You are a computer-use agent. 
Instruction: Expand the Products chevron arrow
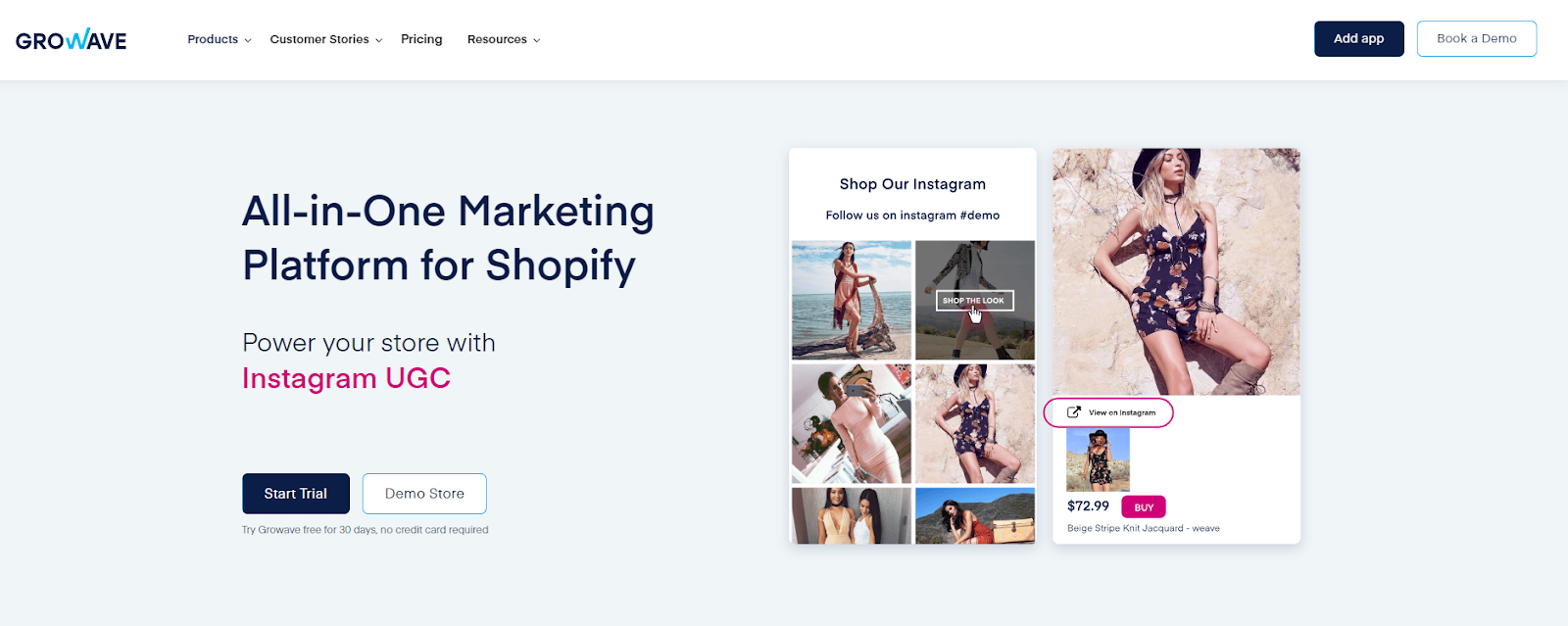tap(248, 40)
